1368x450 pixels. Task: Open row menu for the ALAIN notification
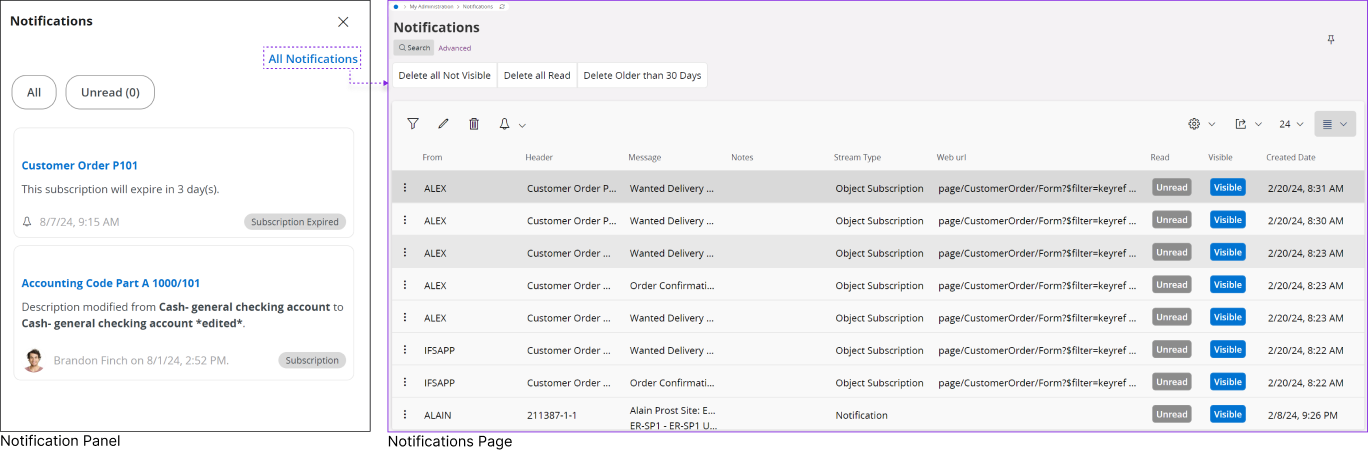(x=405, y=415)
